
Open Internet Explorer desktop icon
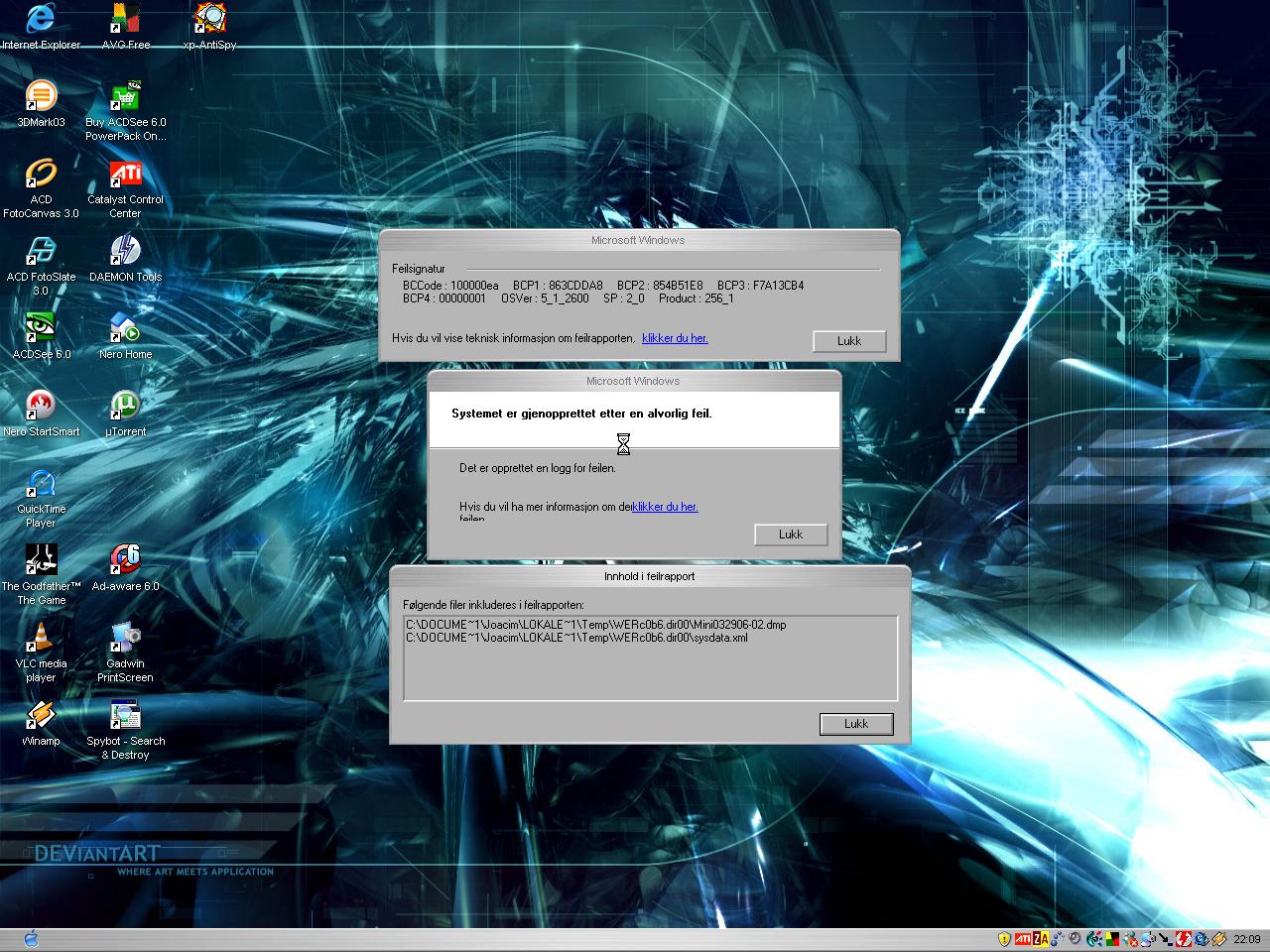pyautogui.click(x=41, y=27)
